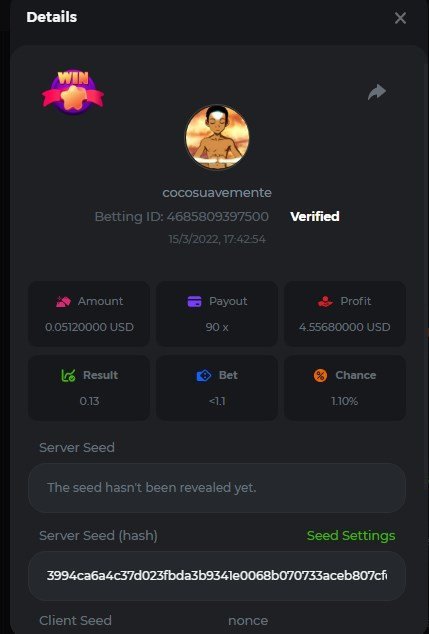Close the Details dialog
429x634 pixels.
tap(400, 18)
